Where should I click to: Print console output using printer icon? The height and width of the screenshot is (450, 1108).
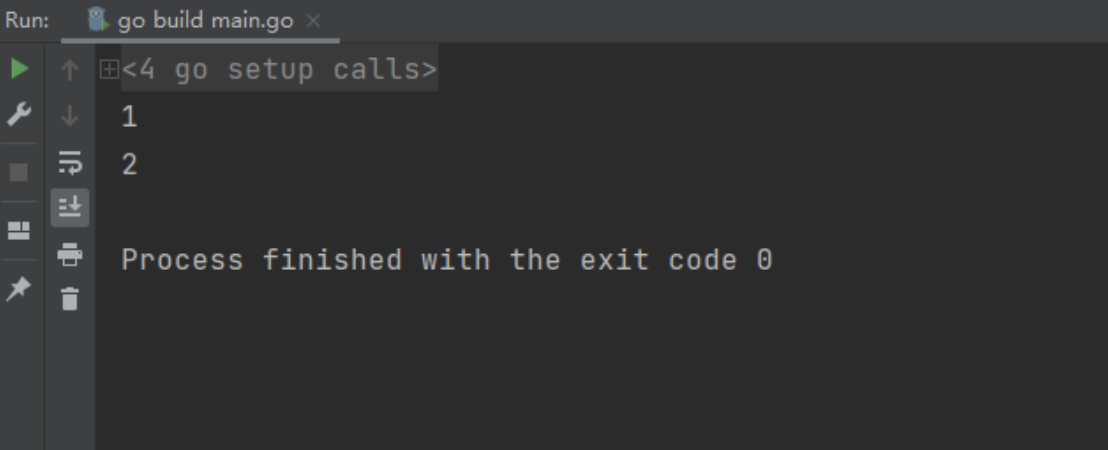pos(70,254)
